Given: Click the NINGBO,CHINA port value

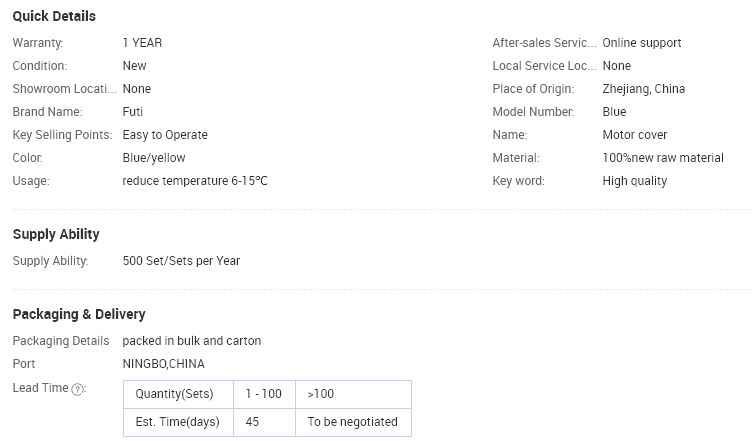Looking at the screenshot, I should [x=163, y=364].
